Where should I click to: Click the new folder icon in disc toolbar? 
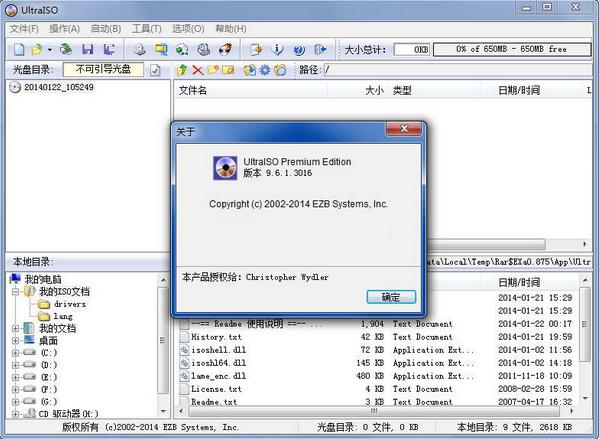point(213,70)
